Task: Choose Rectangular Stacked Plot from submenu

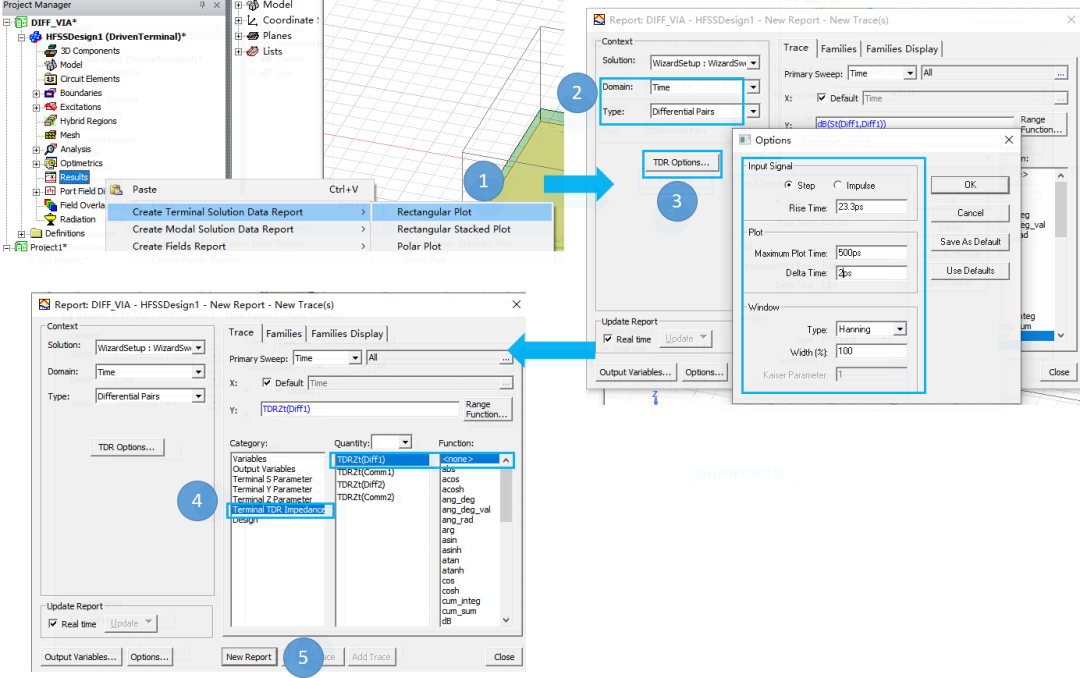Action: coord(454,229)
